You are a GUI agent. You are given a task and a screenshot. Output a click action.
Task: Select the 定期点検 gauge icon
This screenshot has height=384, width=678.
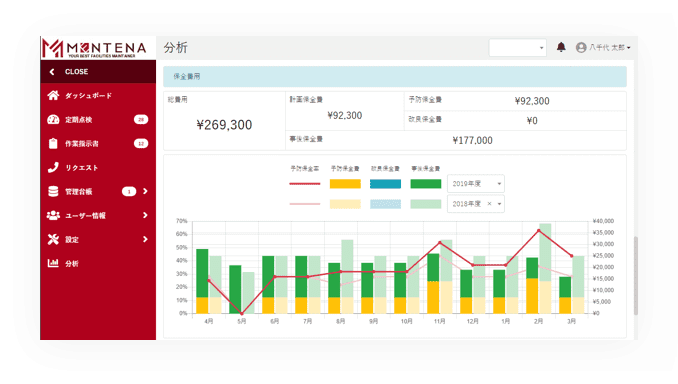53,119
